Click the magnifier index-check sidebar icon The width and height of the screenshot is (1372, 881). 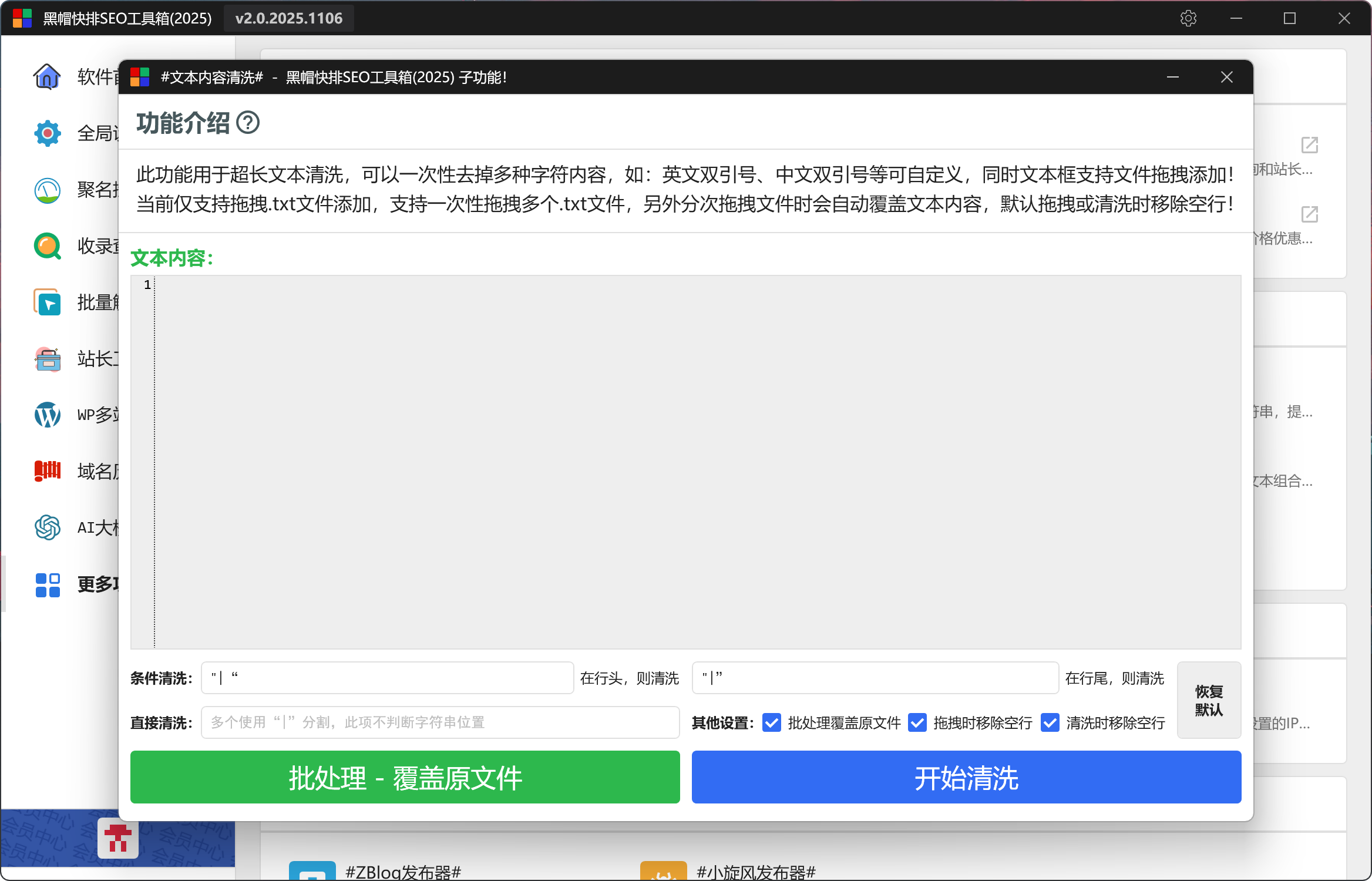[47, 246]
